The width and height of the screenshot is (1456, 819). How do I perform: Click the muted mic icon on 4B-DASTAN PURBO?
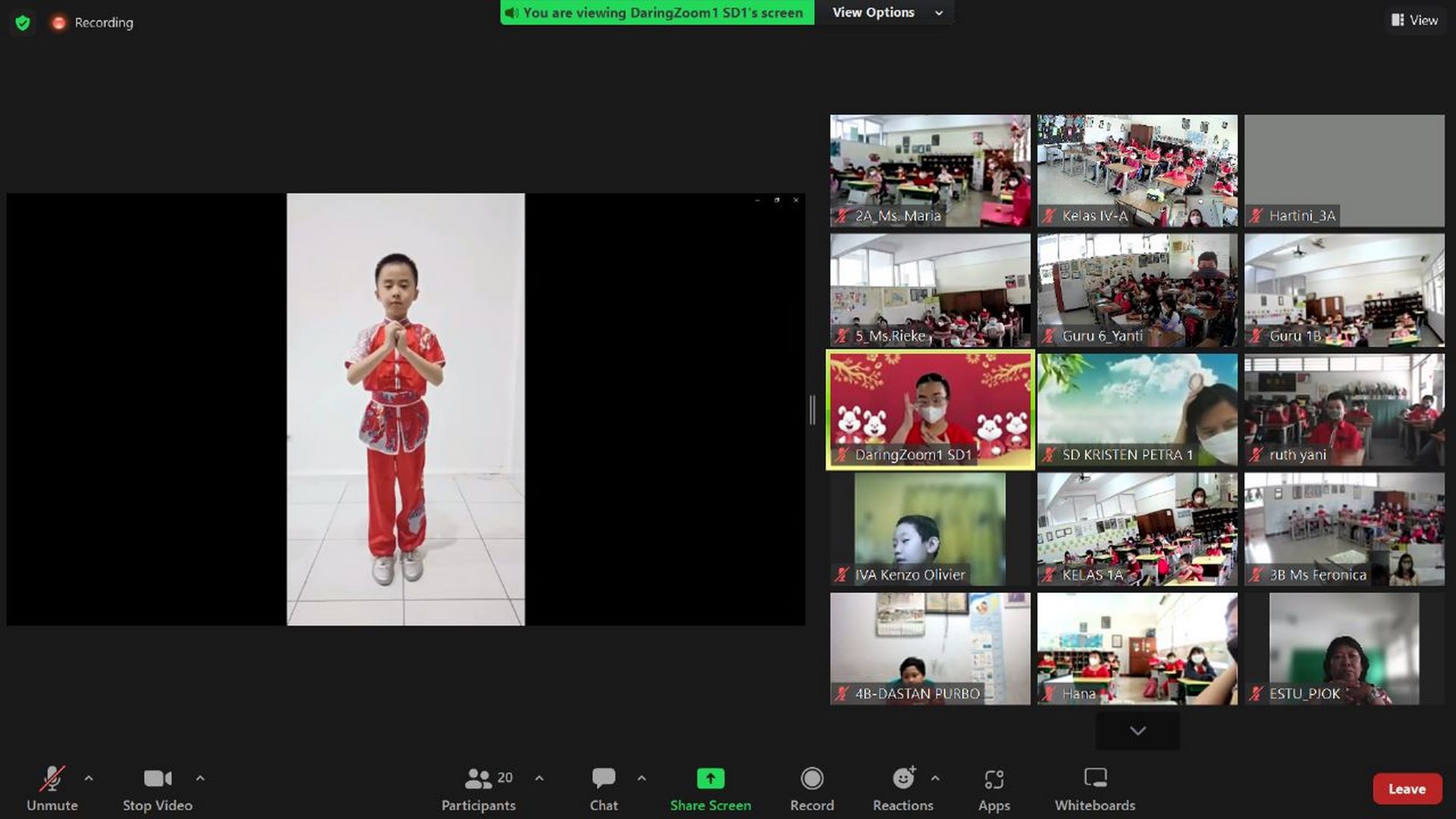coord(842,693)
